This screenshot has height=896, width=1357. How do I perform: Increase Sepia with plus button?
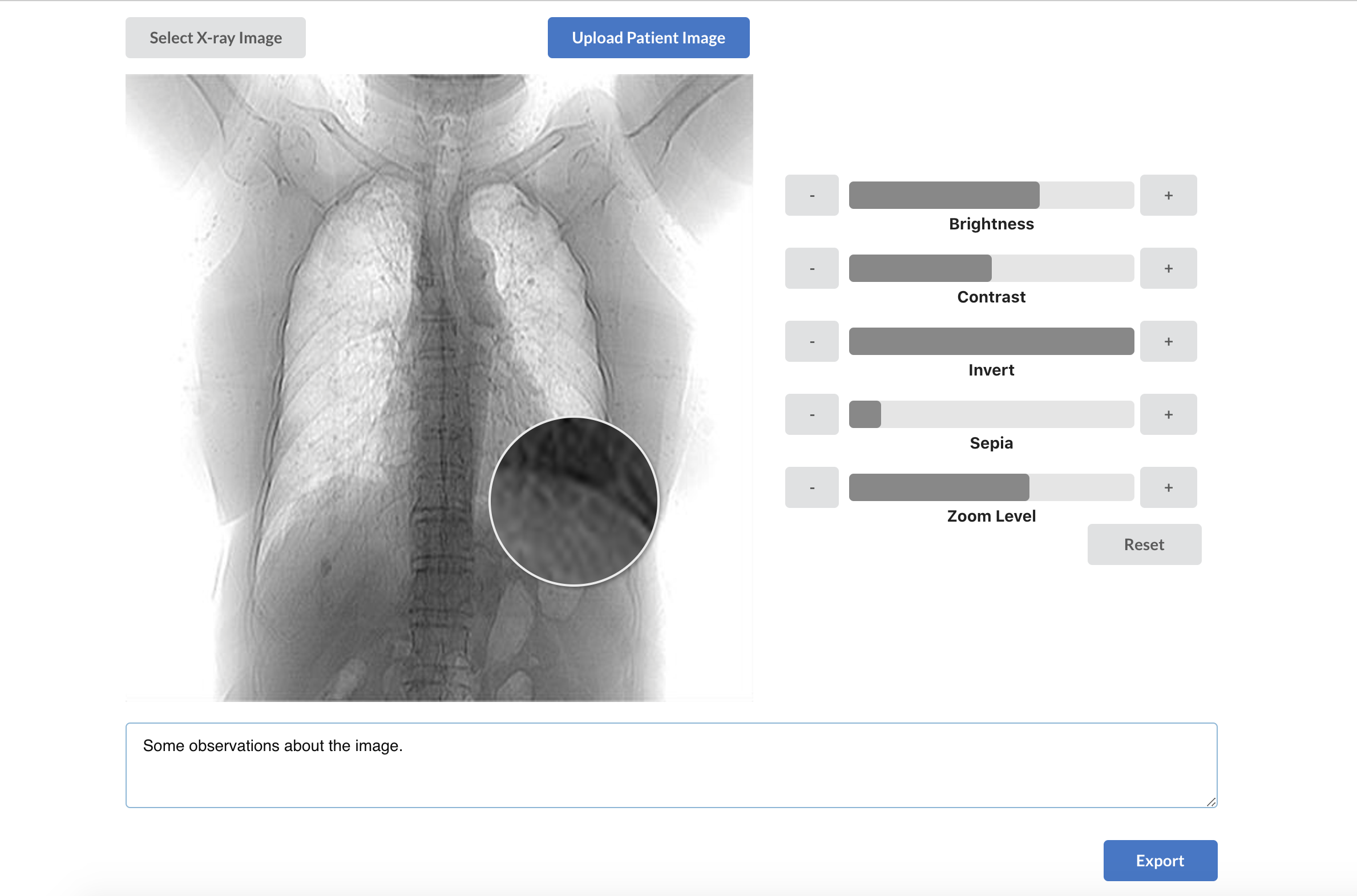click(x=1168, y=415)
